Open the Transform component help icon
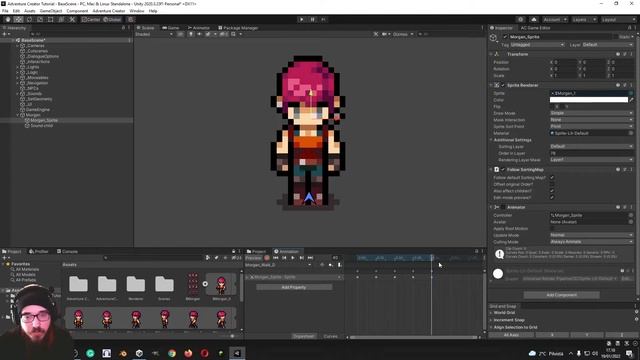This screenshot has height=360, width=640. tap(618, 54)
